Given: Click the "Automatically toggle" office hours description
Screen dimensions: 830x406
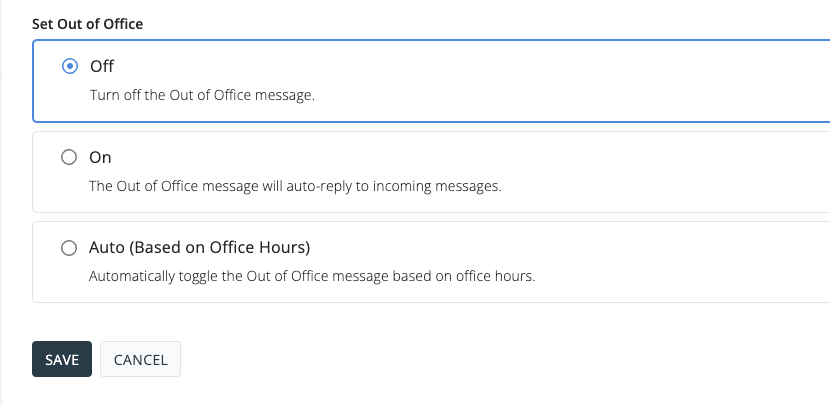Looking at the screenshot, I should (312, 276).
